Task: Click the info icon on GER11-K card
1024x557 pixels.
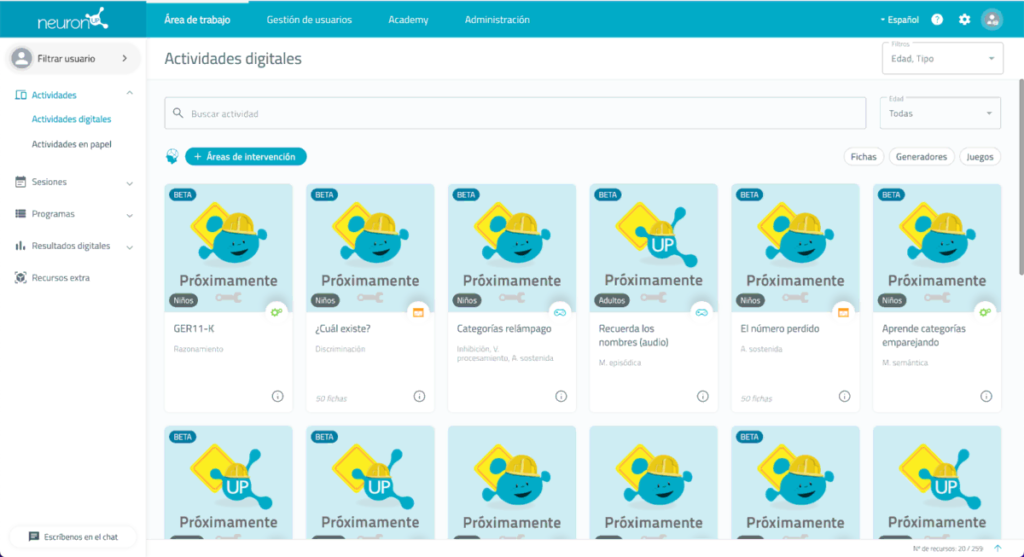Action: (x=278, y=396)
